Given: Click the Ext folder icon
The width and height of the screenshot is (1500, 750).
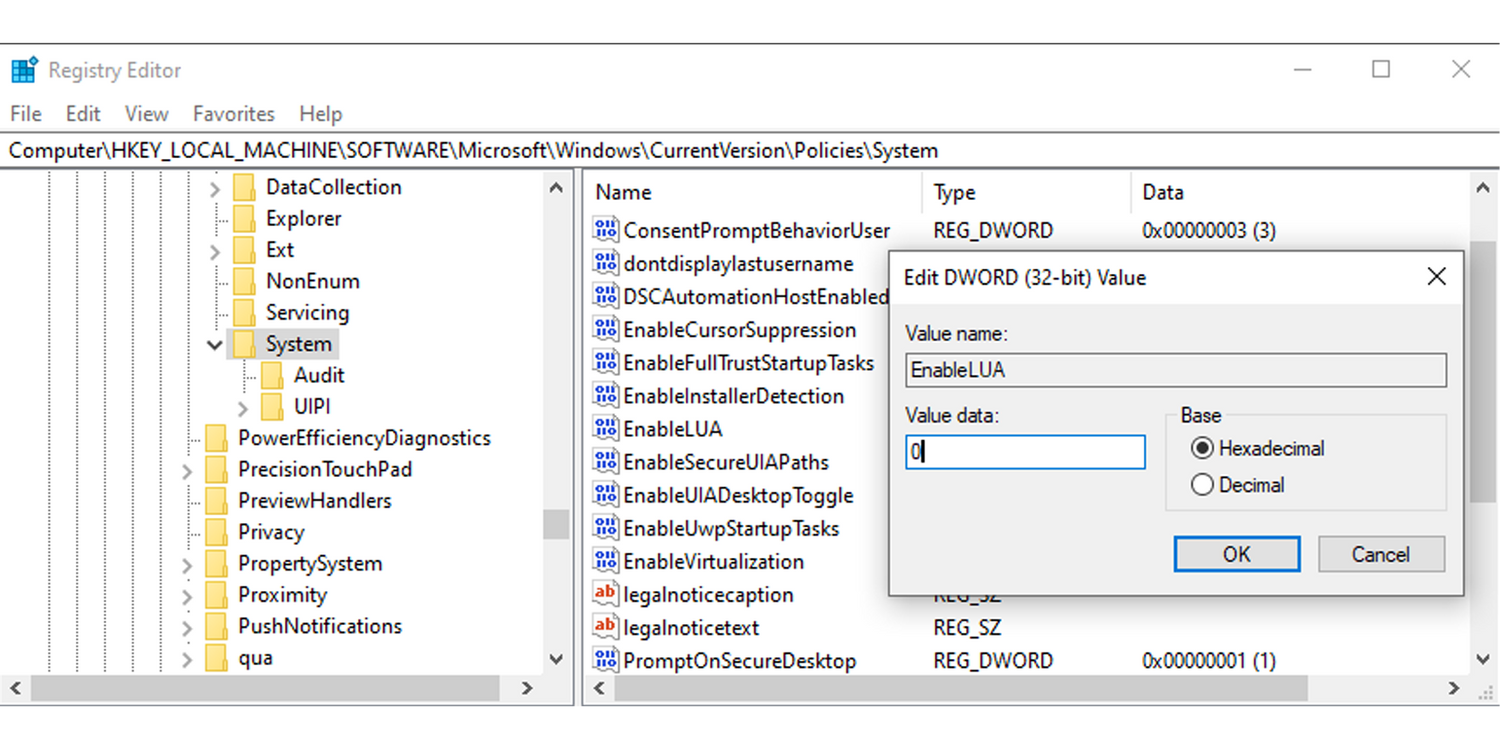Looking at the screenshot, I should pyautogui.click(x=244, y=249).
